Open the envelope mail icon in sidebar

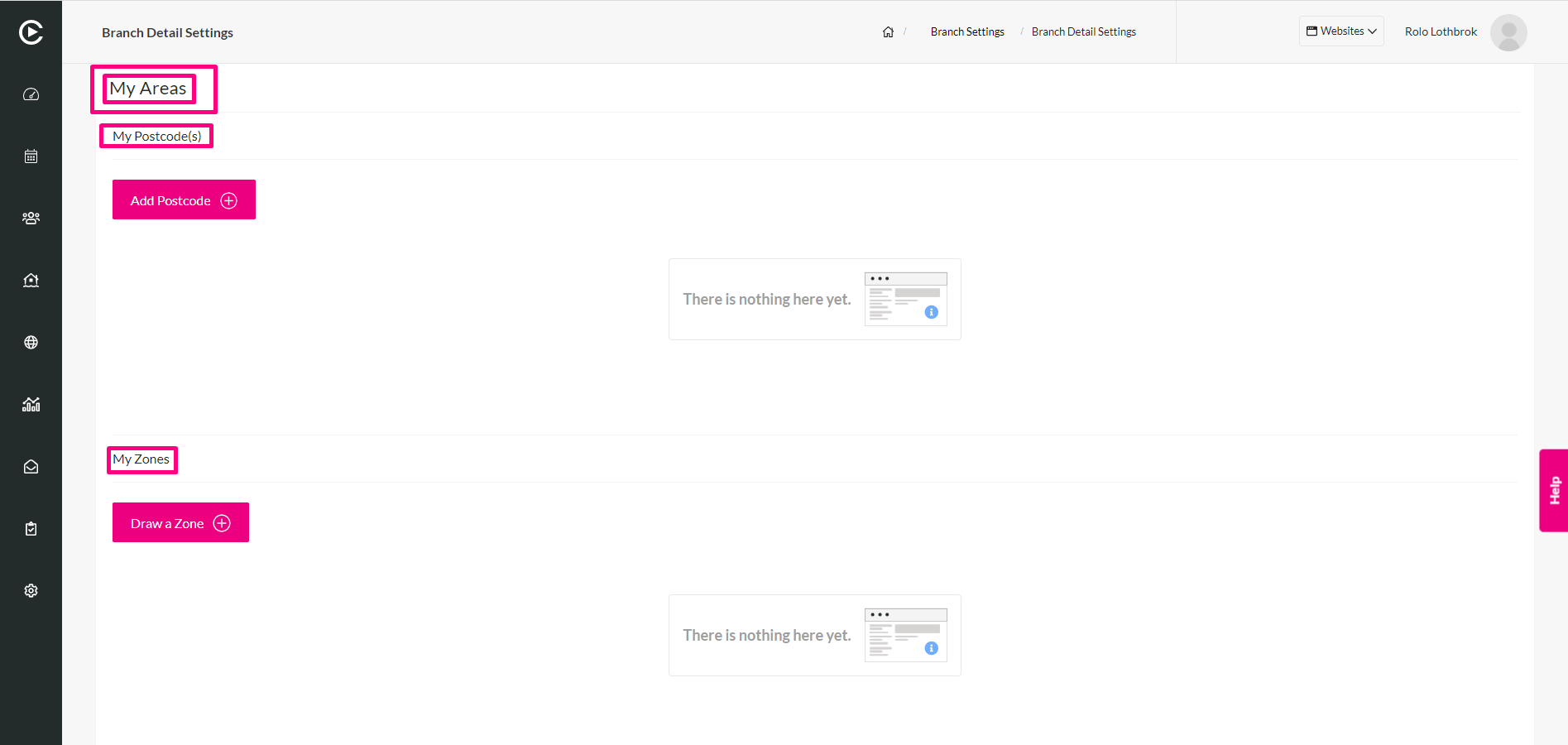[31, 467]
